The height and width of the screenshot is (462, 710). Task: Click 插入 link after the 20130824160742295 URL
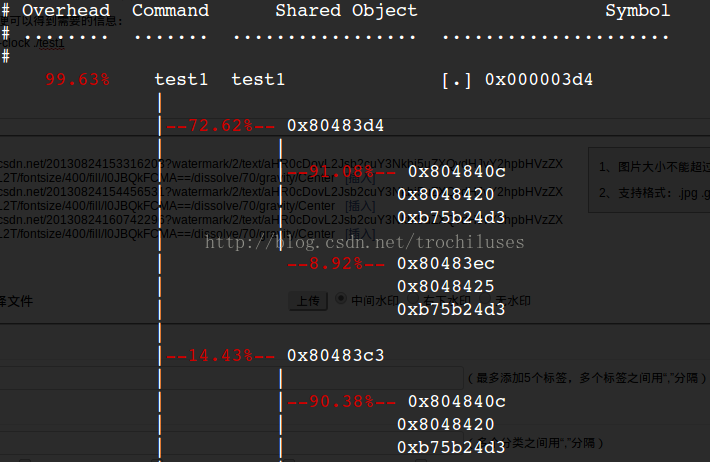point(360,234)
